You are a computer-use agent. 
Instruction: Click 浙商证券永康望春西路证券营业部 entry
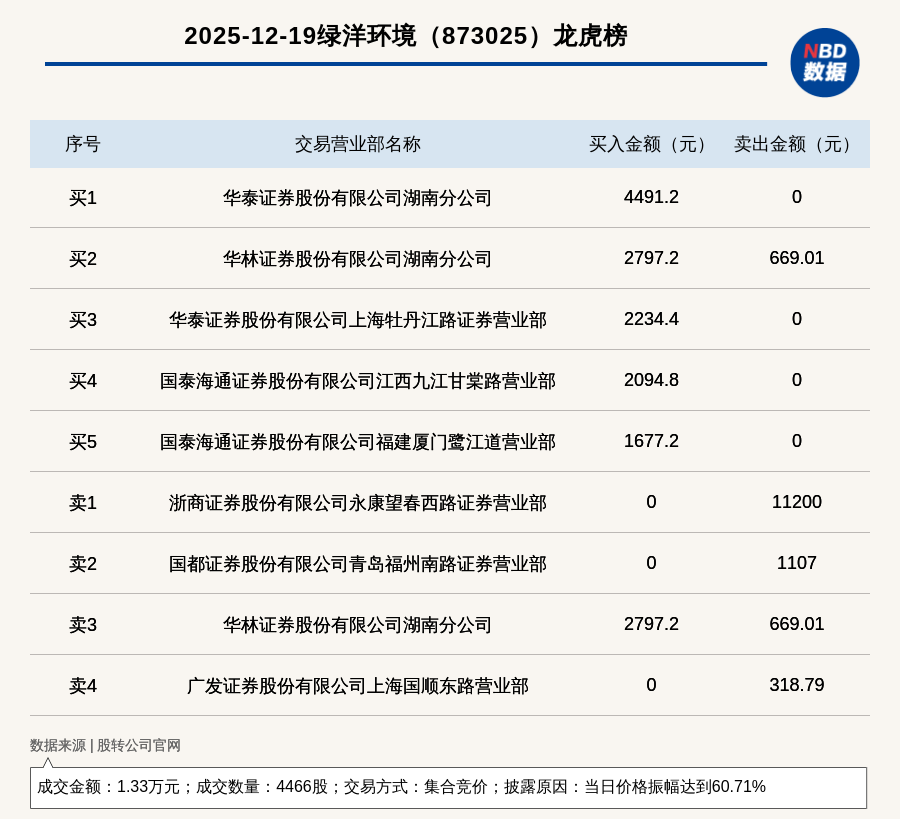click(x=357, y=503)
